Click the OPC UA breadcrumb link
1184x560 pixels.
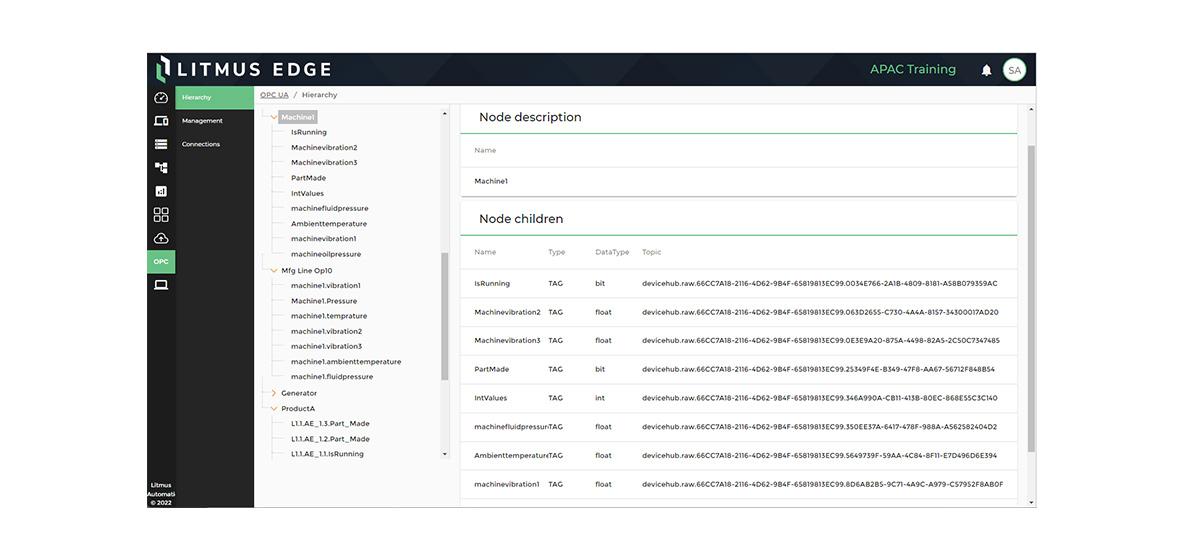click(x=274, y=95)
